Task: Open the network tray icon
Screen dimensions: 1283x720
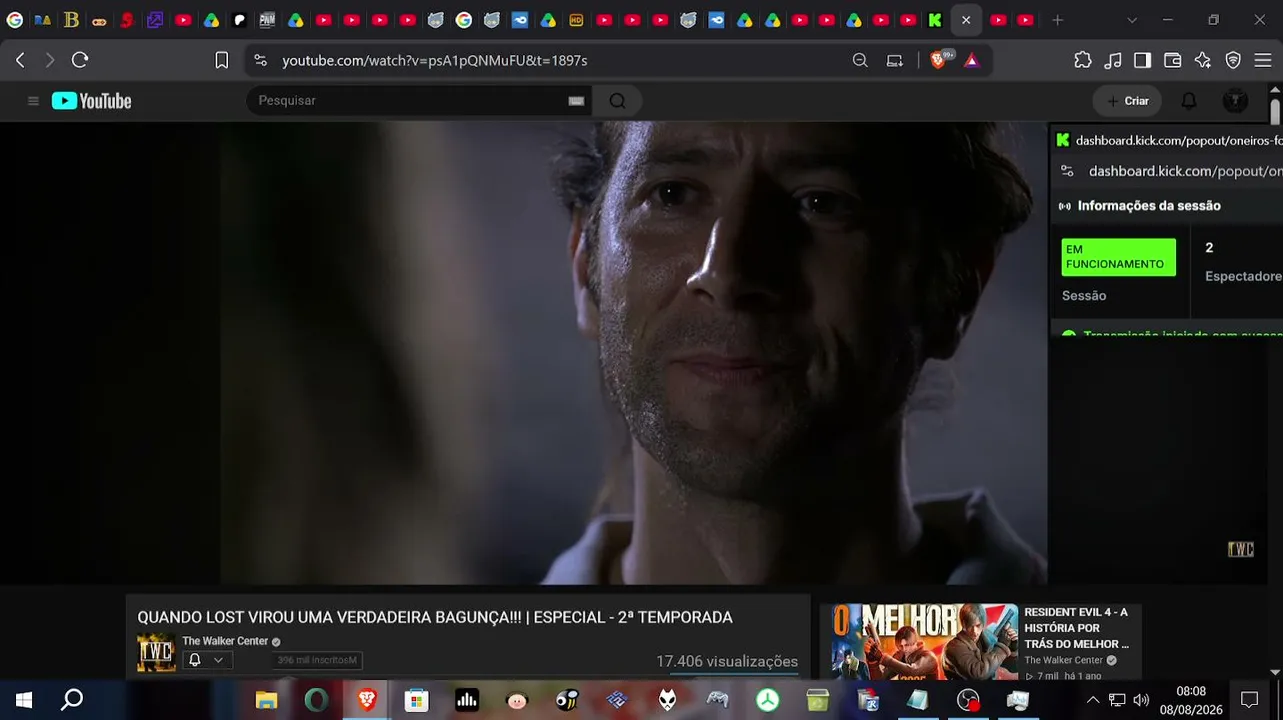Action: click(1117, 700)
